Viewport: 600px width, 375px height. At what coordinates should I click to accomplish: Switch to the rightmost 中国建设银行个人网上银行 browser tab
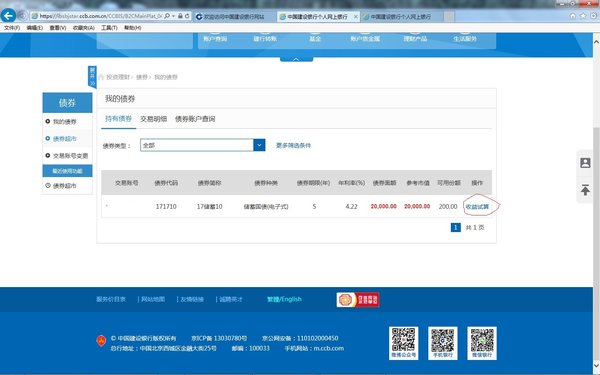401,16
